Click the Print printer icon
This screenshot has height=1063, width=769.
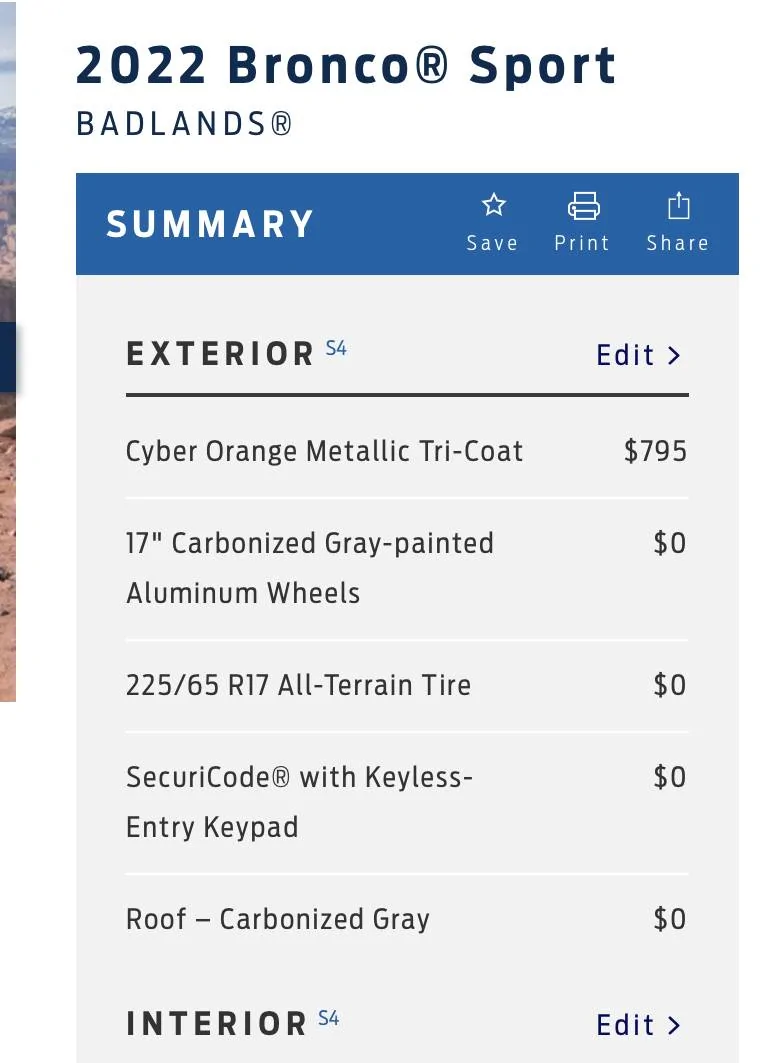click(x=583, y=206)
